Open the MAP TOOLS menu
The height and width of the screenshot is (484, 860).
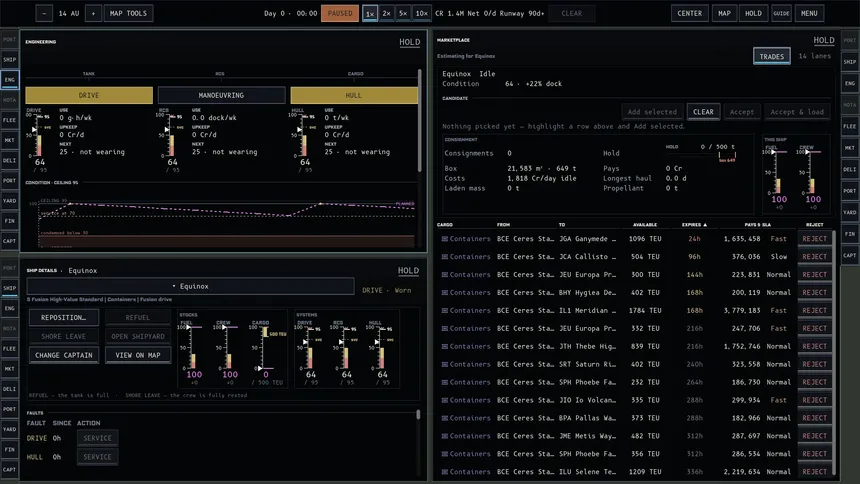pos(128,13)
